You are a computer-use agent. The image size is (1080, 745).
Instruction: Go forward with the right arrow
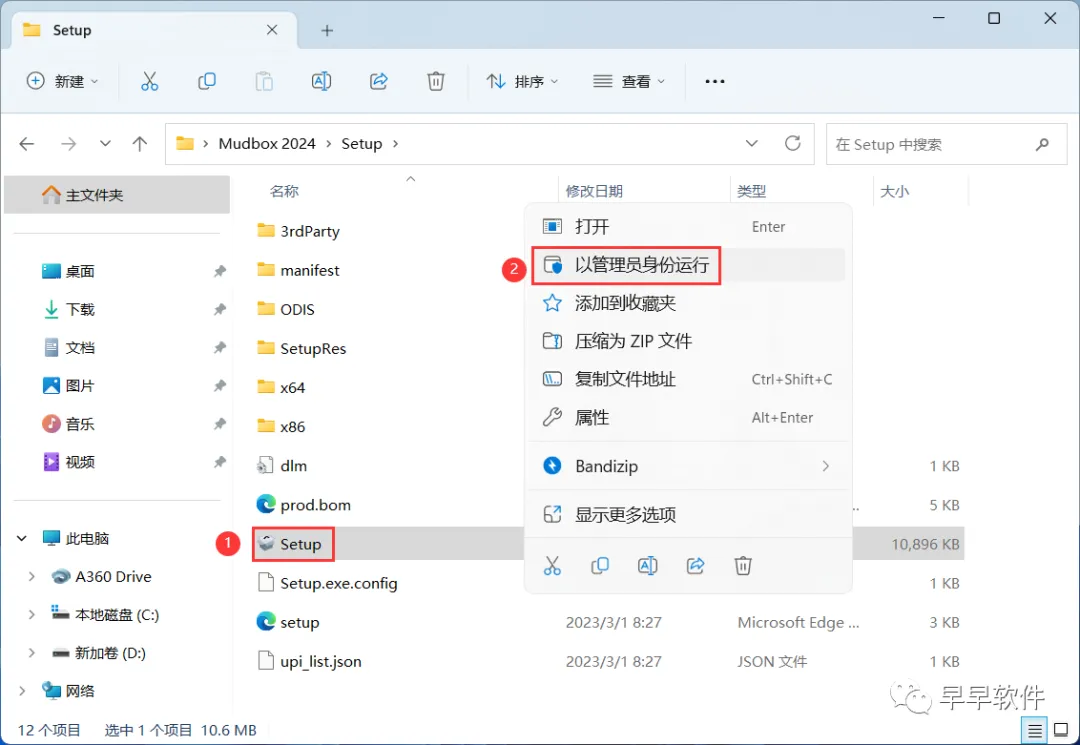68,144
